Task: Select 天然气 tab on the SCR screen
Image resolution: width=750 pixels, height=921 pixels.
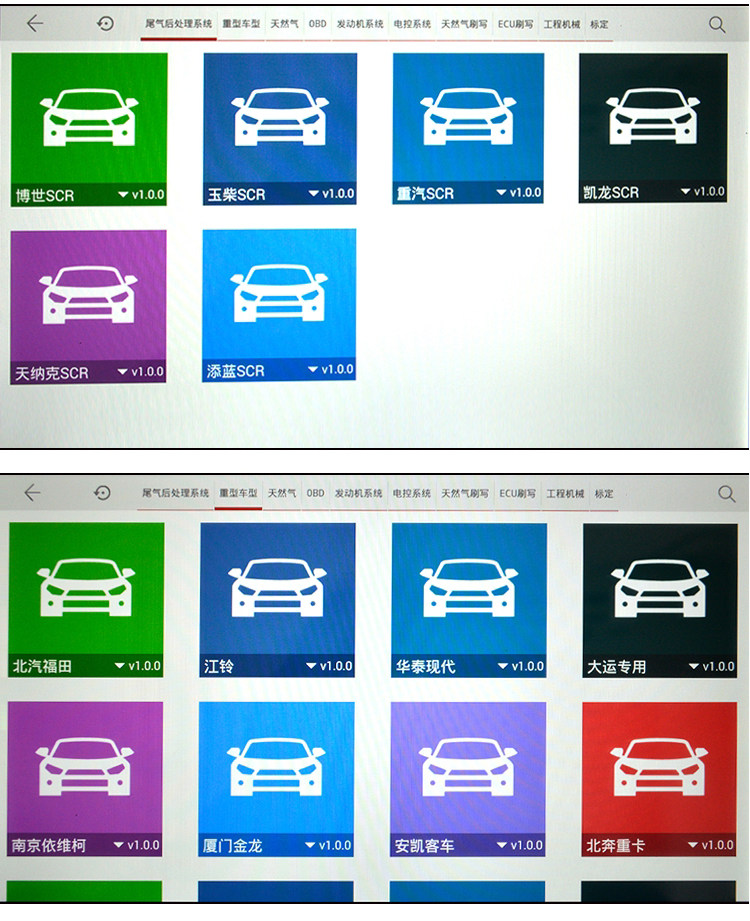Action: pos(284,24)
